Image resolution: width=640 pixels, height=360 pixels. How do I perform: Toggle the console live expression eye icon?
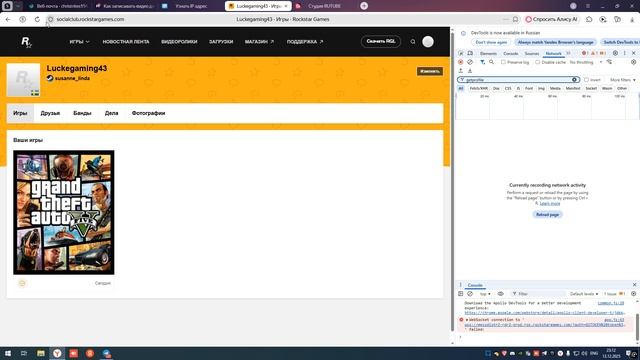point(501,294)
